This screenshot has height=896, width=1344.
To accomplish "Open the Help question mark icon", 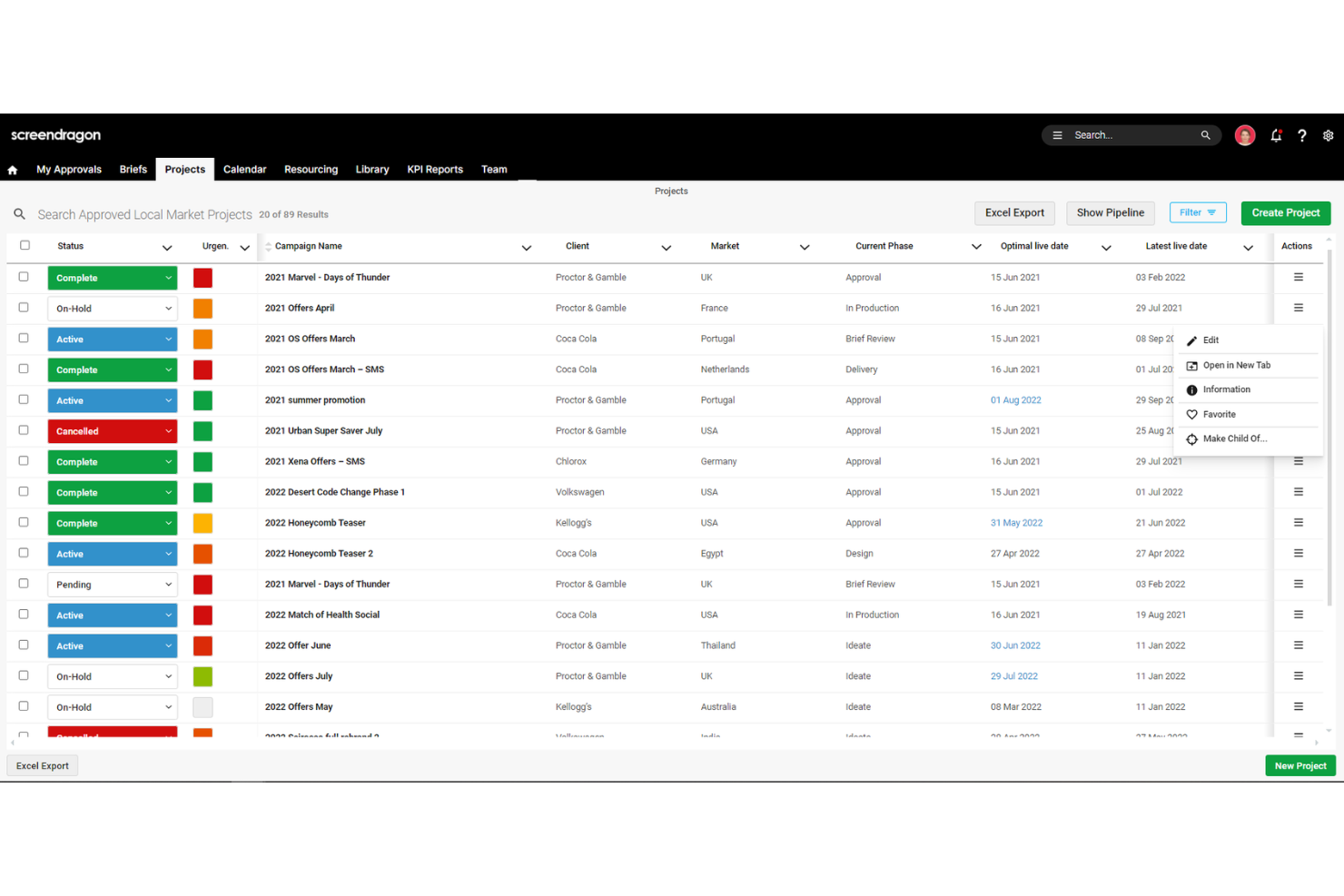I will point(1302,134).
